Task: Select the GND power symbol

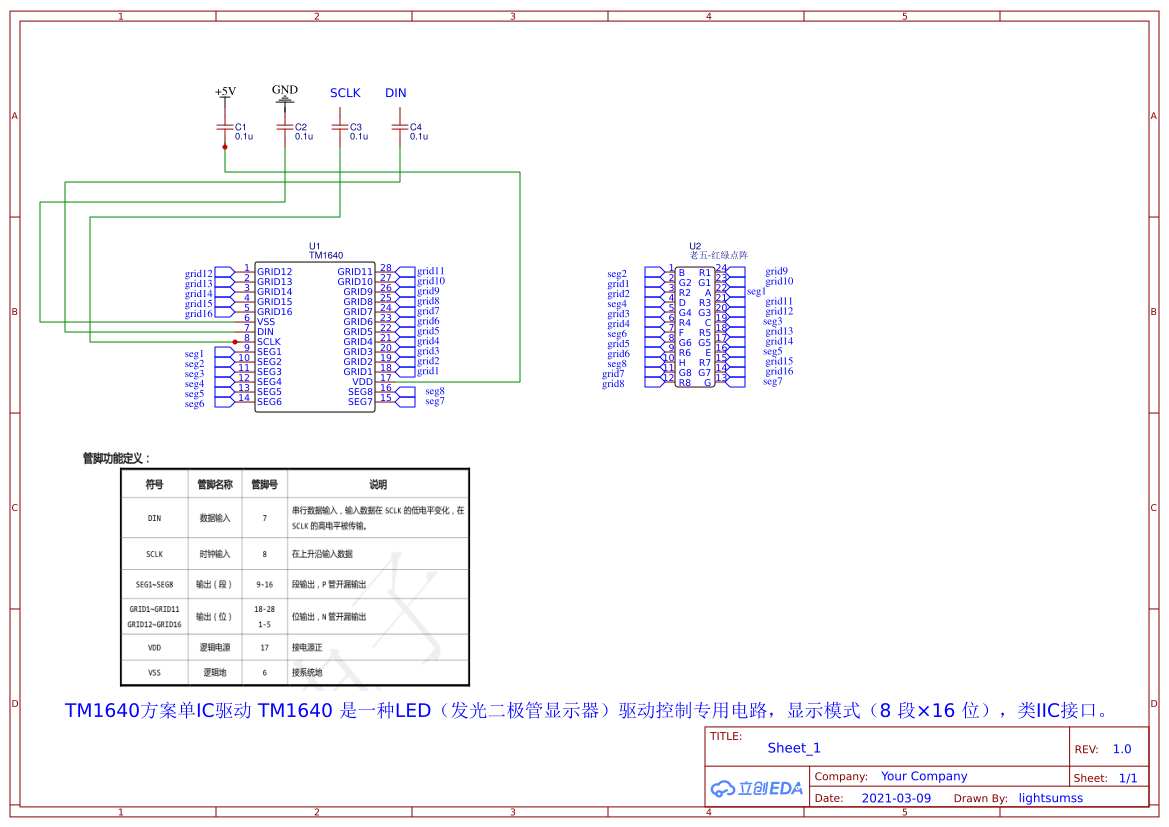Action: click(x=285, y=94)
